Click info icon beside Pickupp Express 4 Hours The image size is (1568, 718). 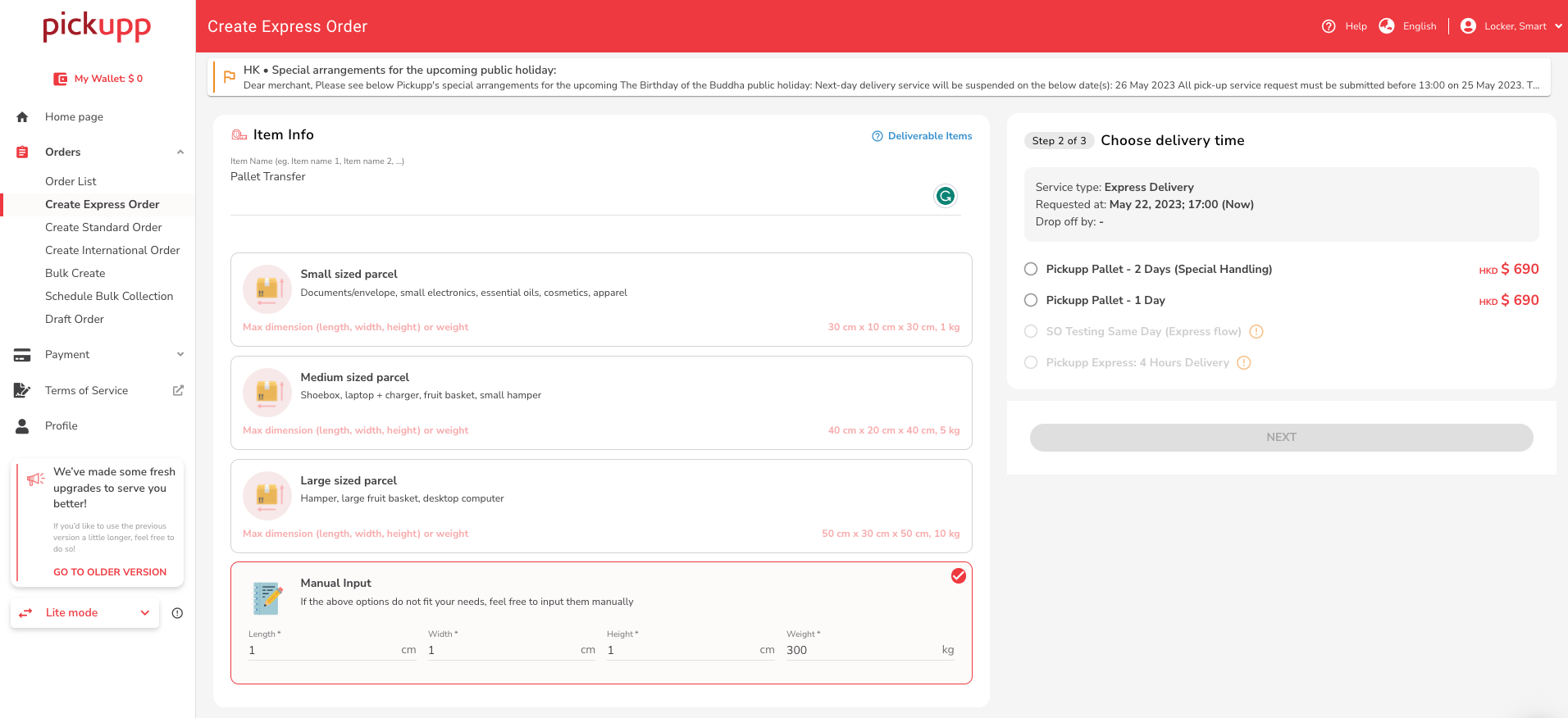pos(1243,363)
